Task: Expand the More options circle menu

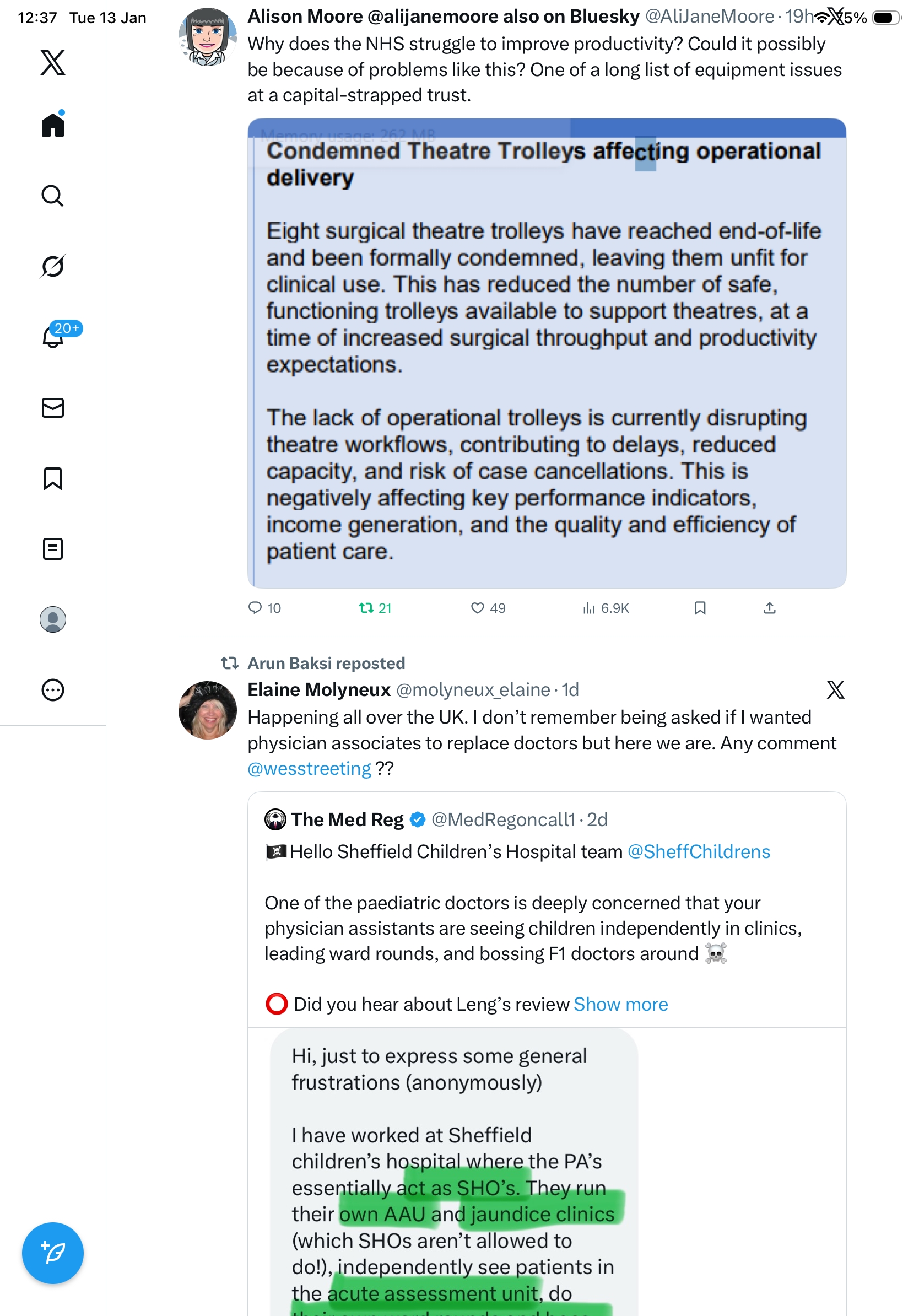Action: (53, 690)
